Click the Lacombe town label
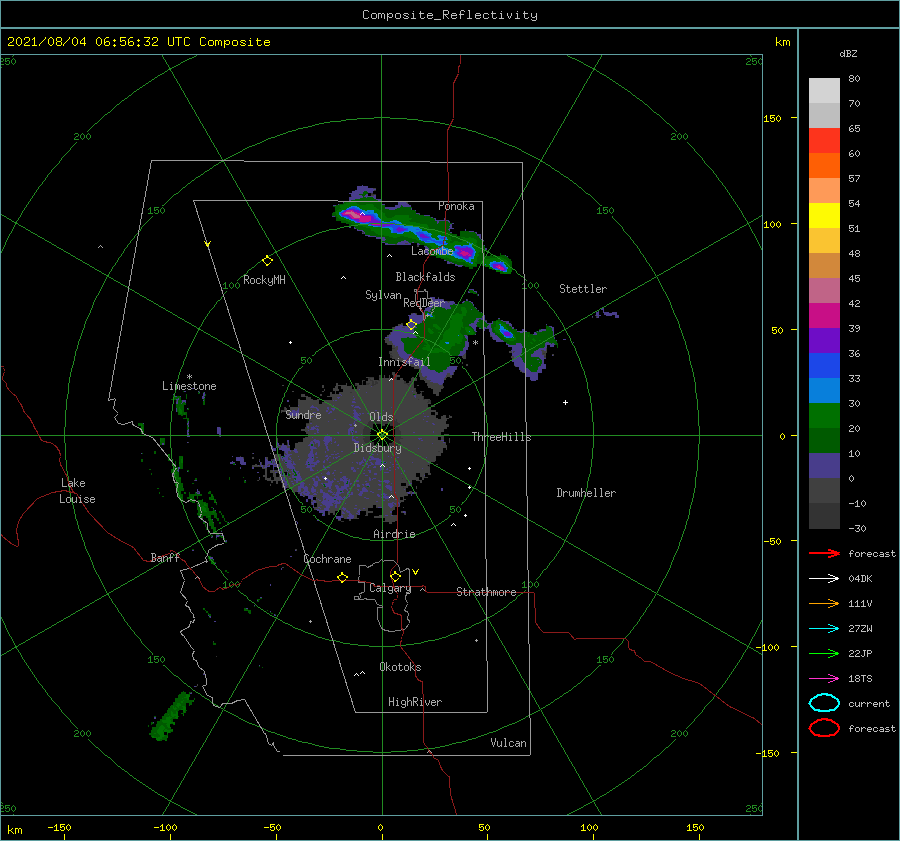This screenshot has height=841, width=900. point(432,251)
